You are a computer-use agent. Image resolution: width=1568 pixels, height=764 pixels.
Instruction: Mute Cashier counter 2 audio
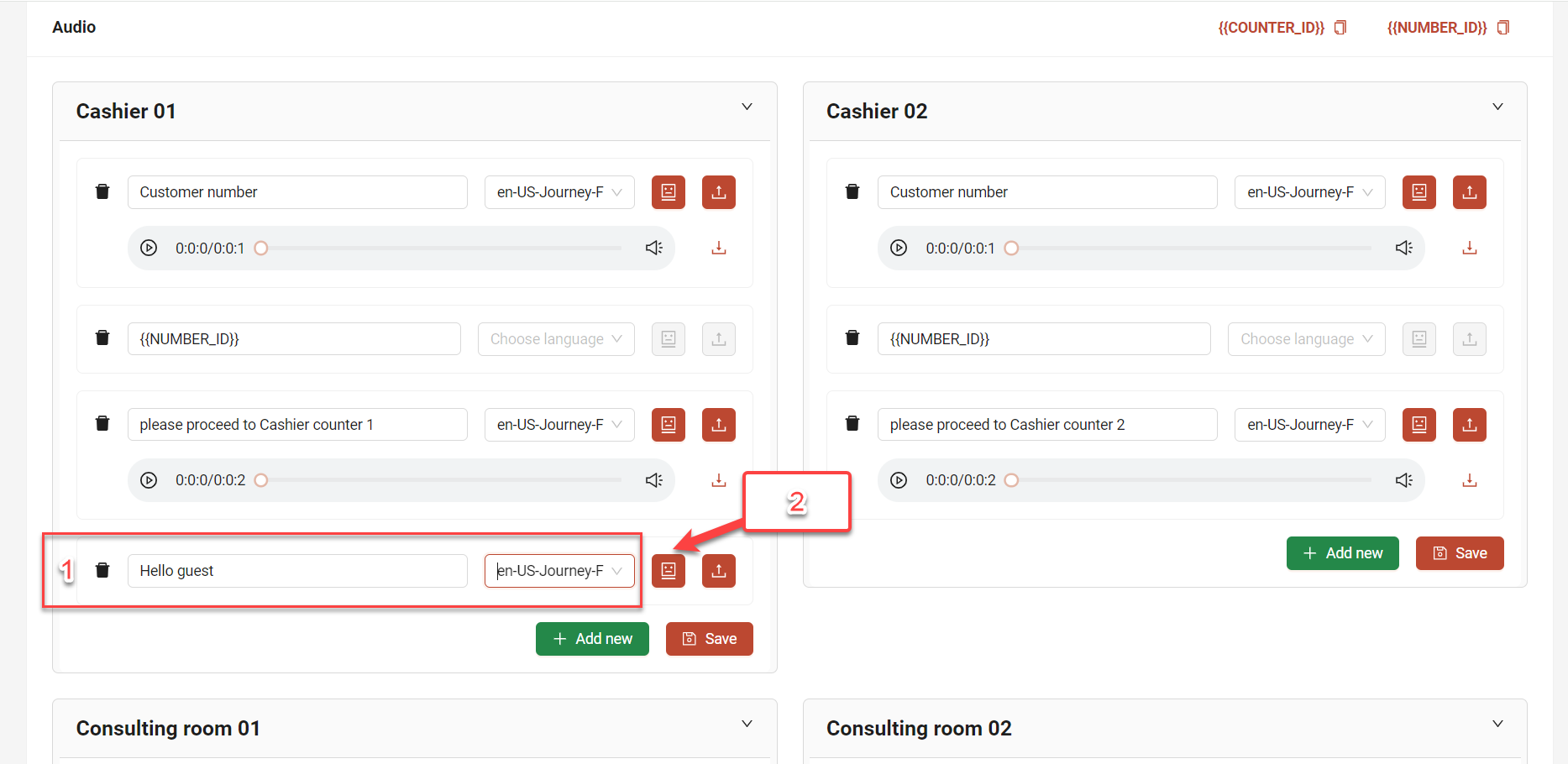click(x=1404, y=480)
